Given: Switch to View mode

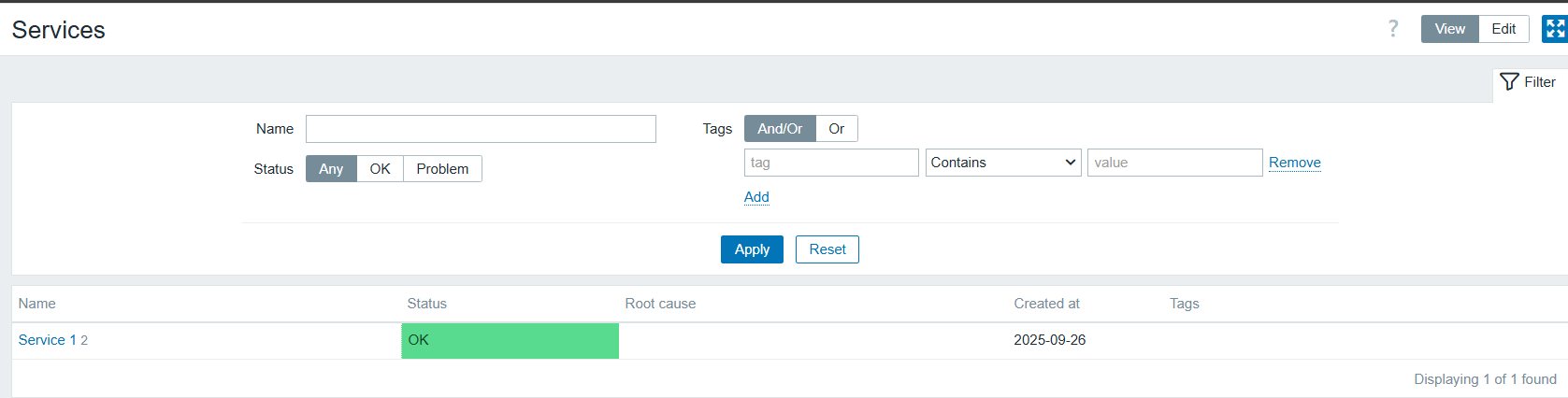Looking at the screenshot, I should pos(1449,29).
